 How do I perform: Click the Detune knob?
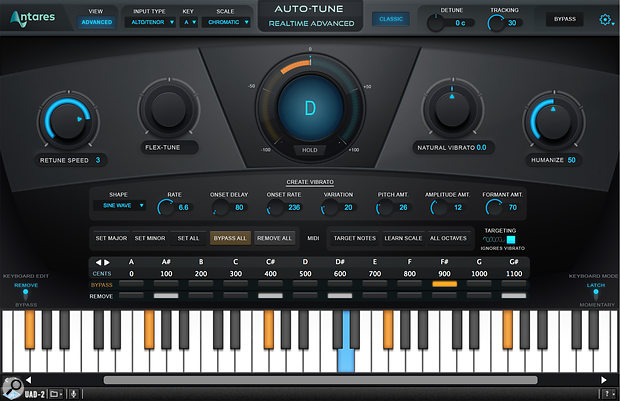(x=437, y=23)
